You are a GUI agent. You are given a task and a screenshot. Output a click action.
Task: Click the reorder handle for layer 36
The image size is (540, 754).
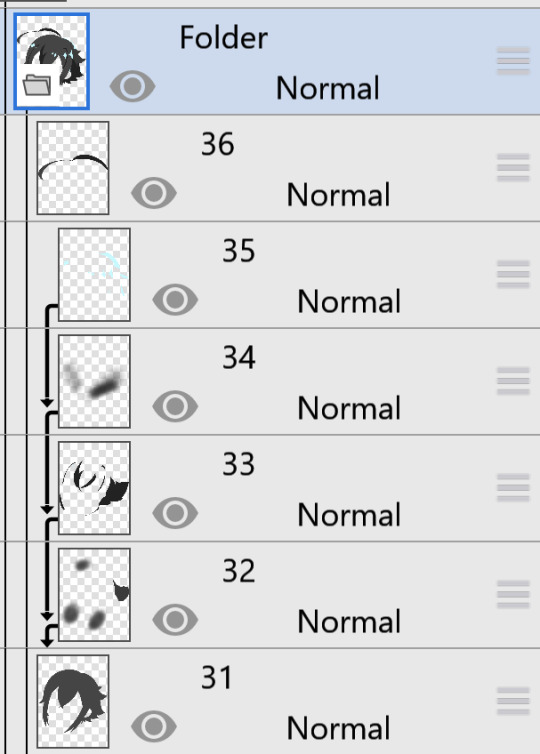click(x=513, y=167)
